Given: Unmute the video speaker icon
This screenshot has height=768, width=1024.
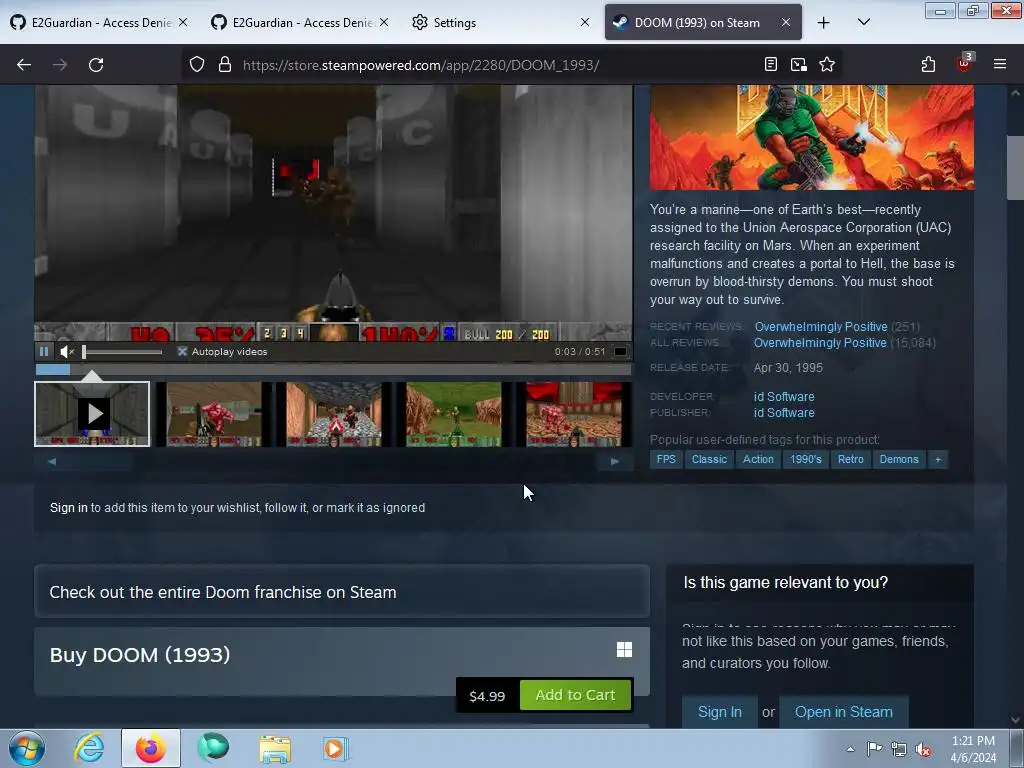Looking at the screenshot, I should point(67,351).
